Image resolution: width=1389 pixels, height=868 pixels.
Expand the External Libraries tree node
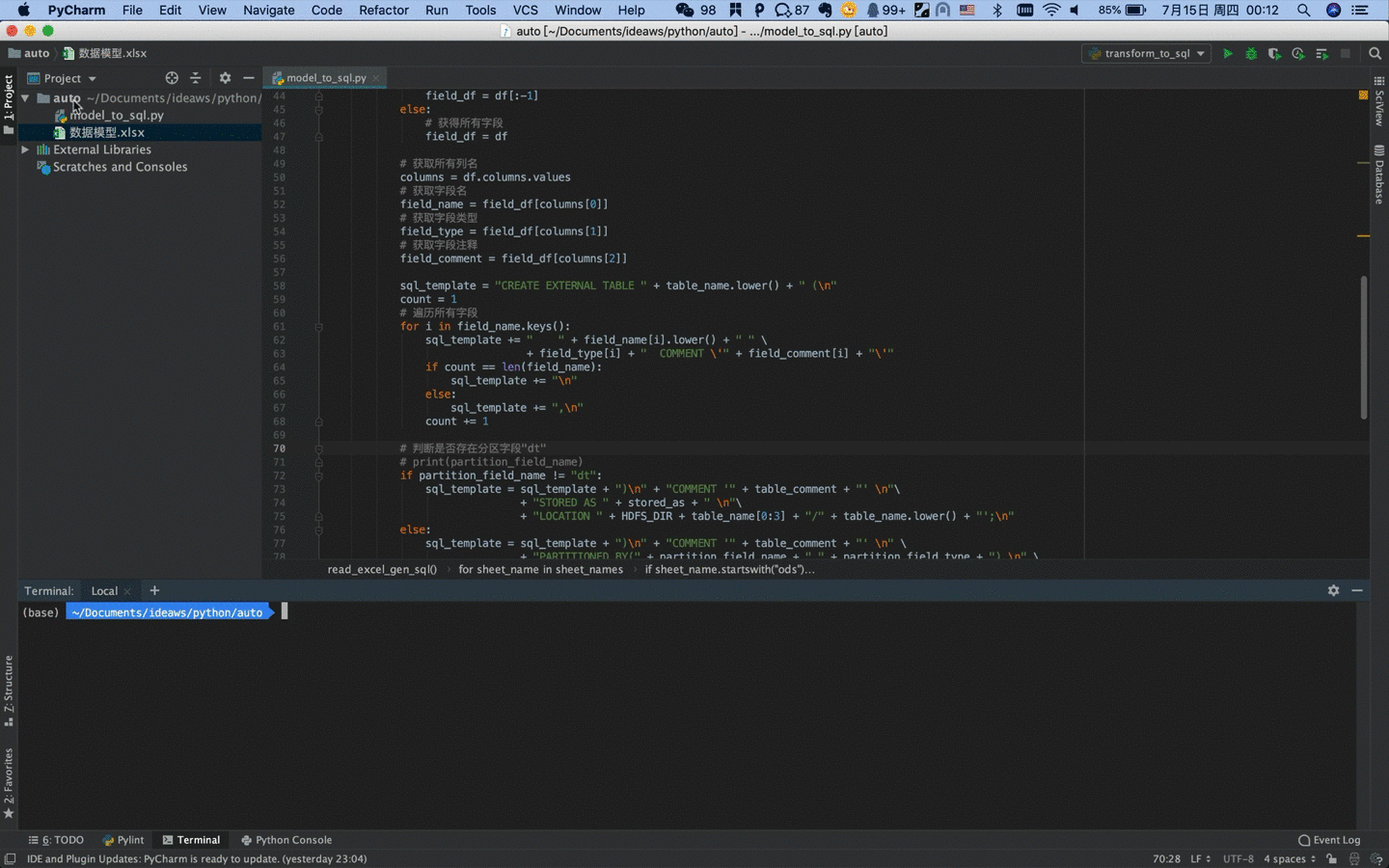25,149
